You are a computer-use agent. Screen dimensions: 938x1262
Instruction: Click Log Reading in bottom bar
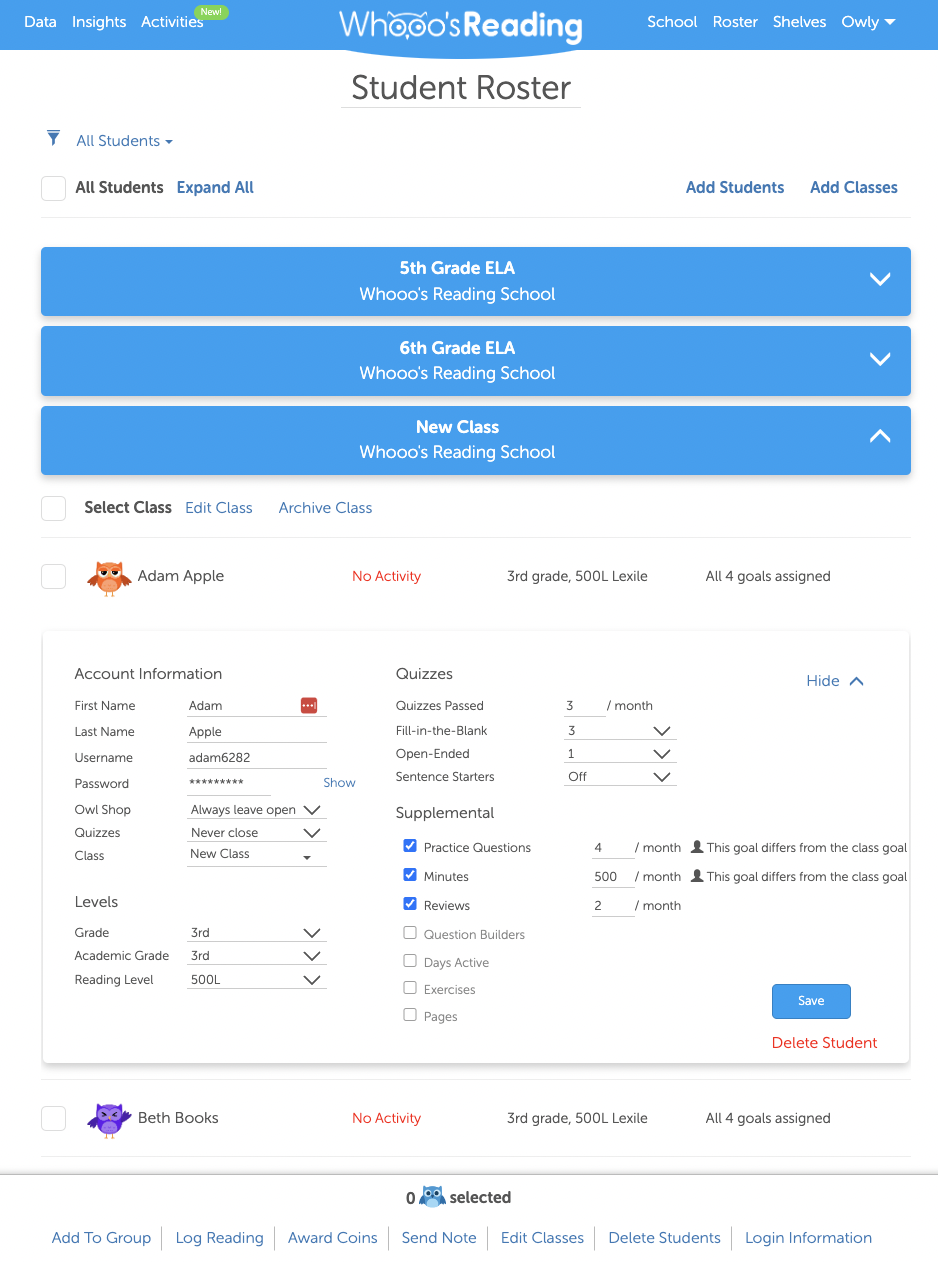point(219,1238)
